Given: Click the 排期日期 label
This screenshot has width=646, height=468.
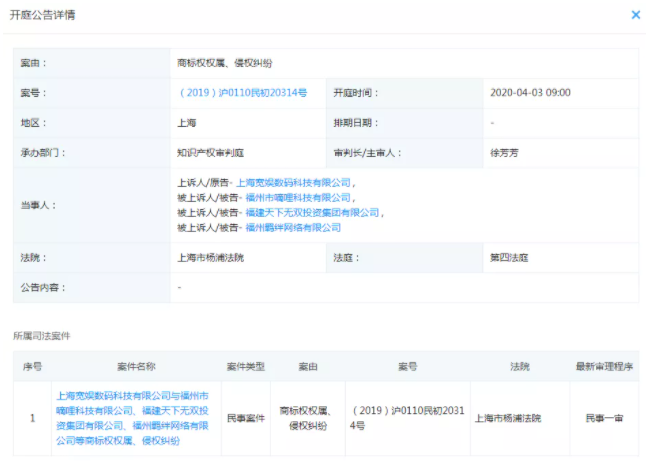Looking at the screenshot, I should click(x=356, y=123).
